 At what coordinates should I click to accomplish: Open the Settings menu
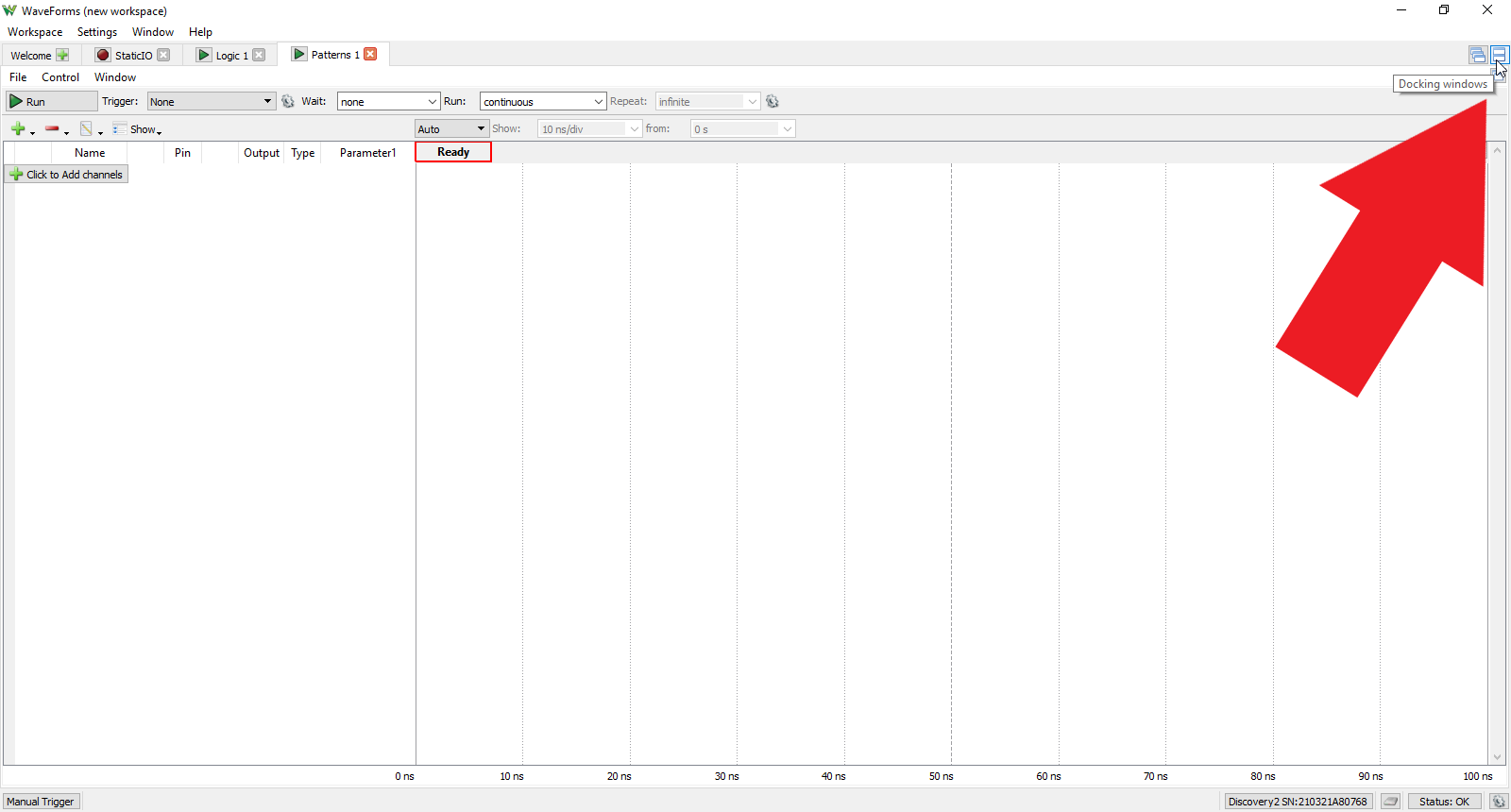tap(97, 32)
